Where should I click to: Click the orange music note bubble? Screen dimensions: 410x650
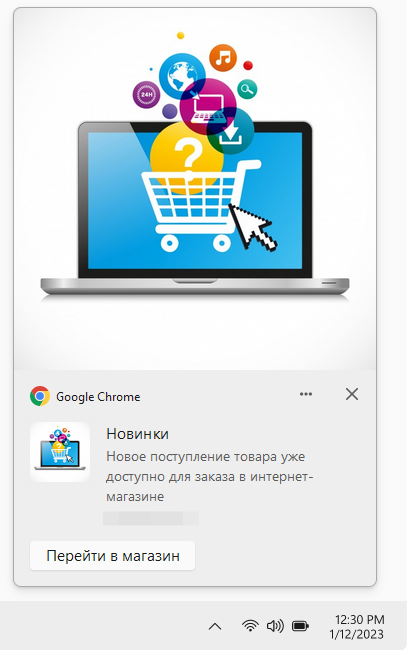point(223,57)
